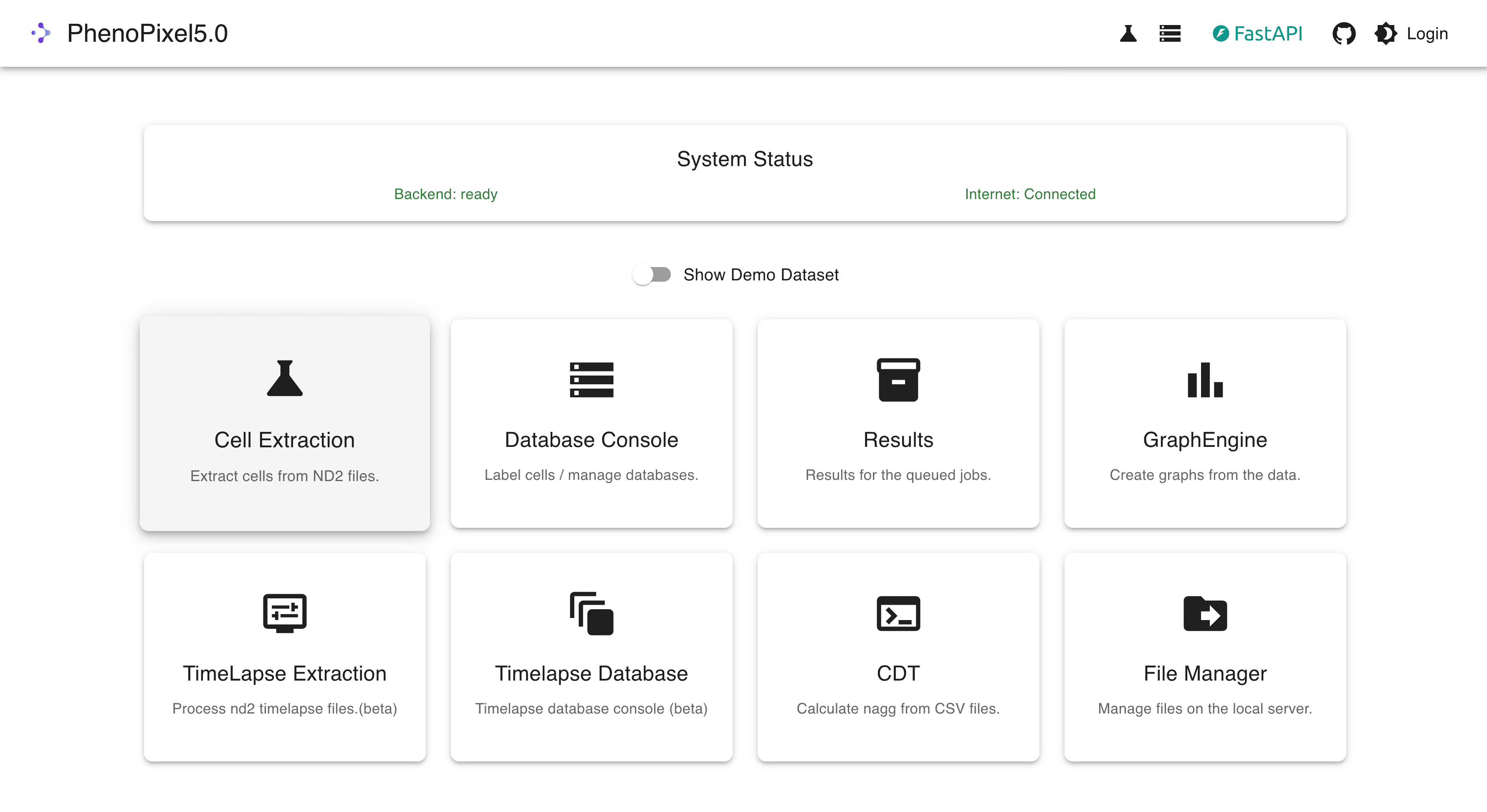Open the FastAPI docs link
The image size is (1487, 812).
coord(1257,33)
